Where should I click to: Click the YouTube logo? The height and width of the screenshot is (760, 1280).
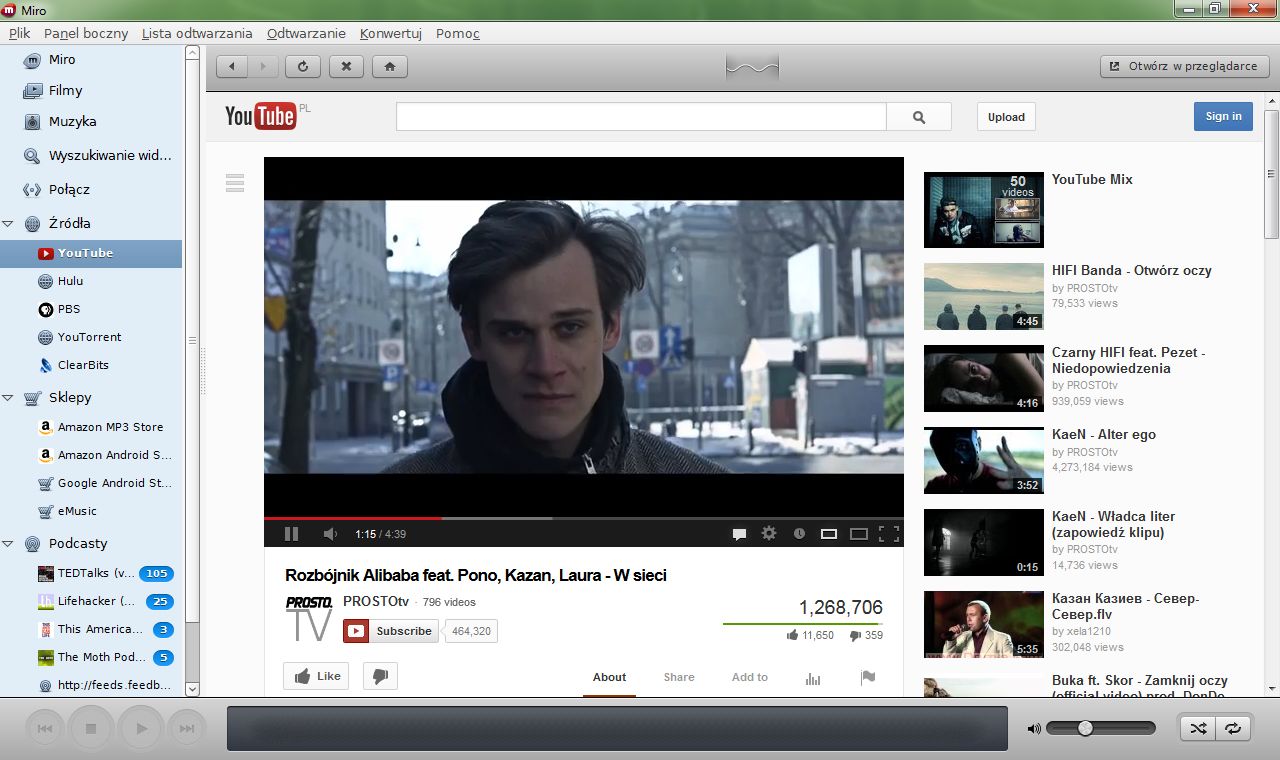pos(261,116)
